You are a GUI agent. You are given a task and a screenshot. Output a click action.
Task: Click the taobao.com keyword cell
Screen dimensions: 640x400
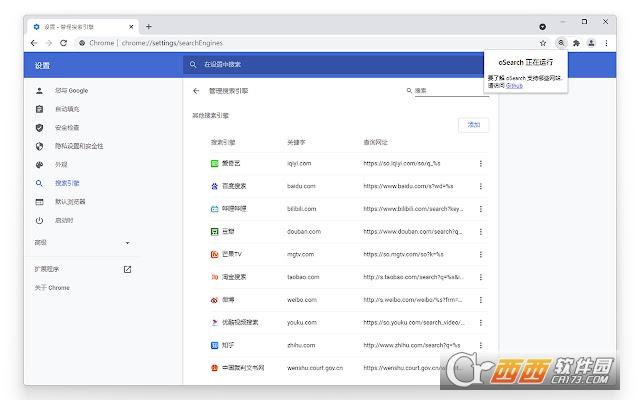(x=303, y=277)
